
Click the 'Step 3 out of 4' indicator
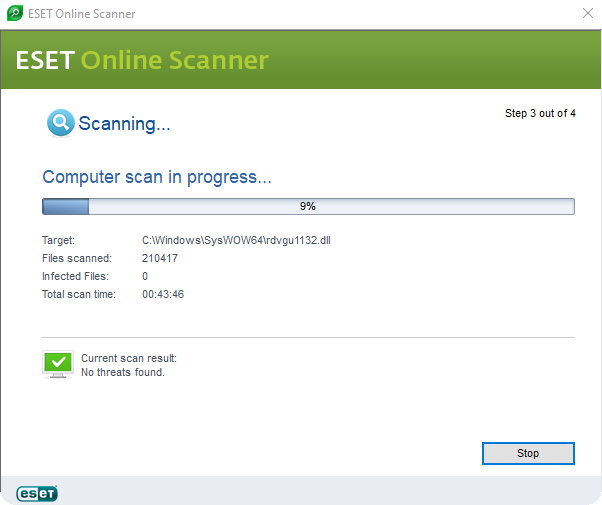(540, 114)
